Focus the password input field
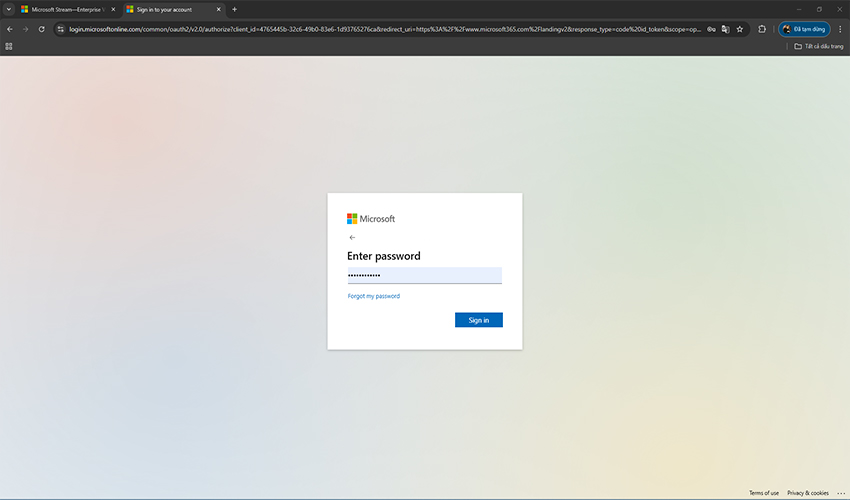Image resolution: width=850 pixels, height=500 pixels. (x=424, y=275)
